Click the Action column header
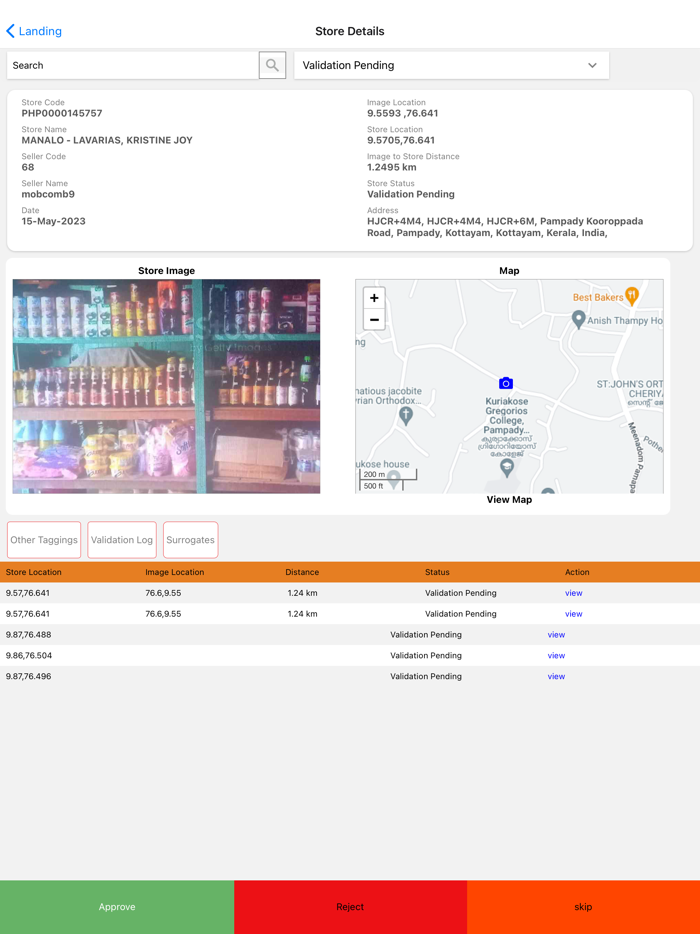Image resolution: width=700 pixels, height=934 pixels. tap(577, 572)
